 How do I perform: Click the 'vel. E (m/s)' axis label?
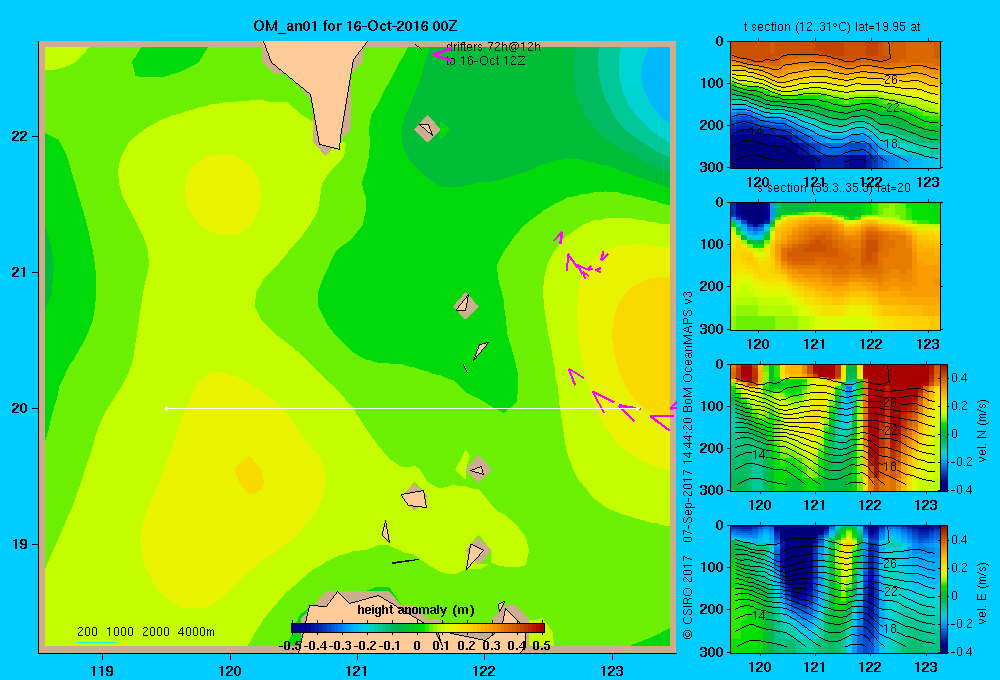click(x=982, y=593)
